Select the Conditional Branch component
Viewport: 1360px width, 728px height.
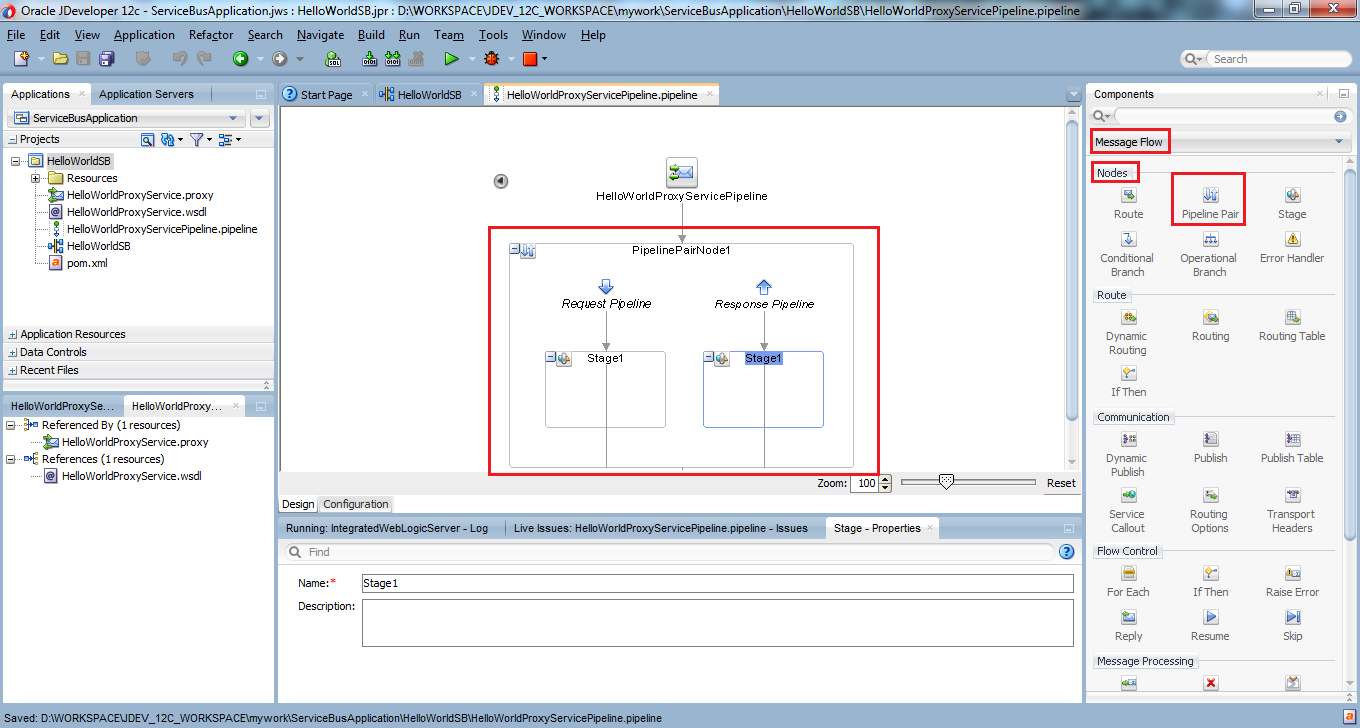point(1128,255)
